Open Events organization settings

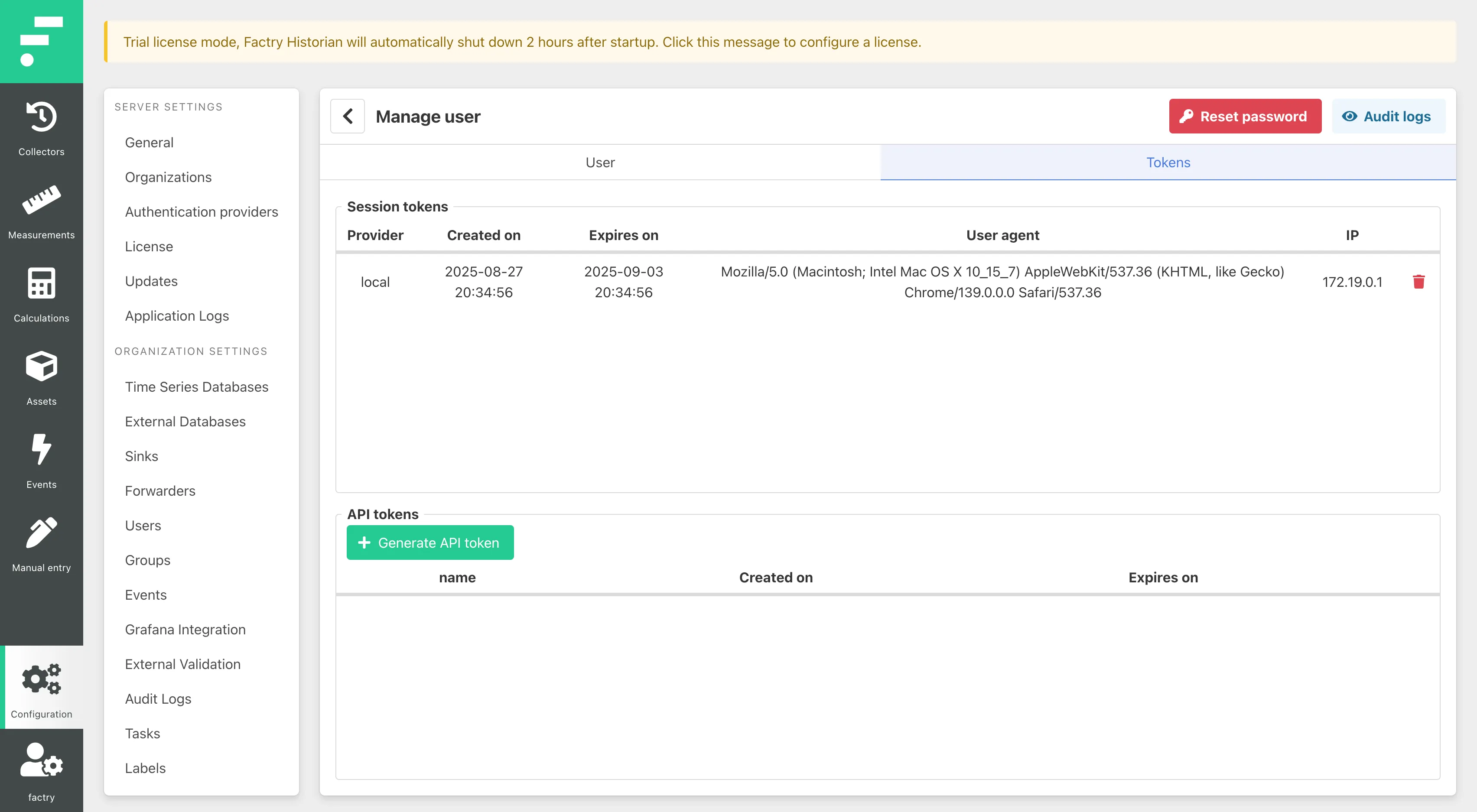point(146,595)
